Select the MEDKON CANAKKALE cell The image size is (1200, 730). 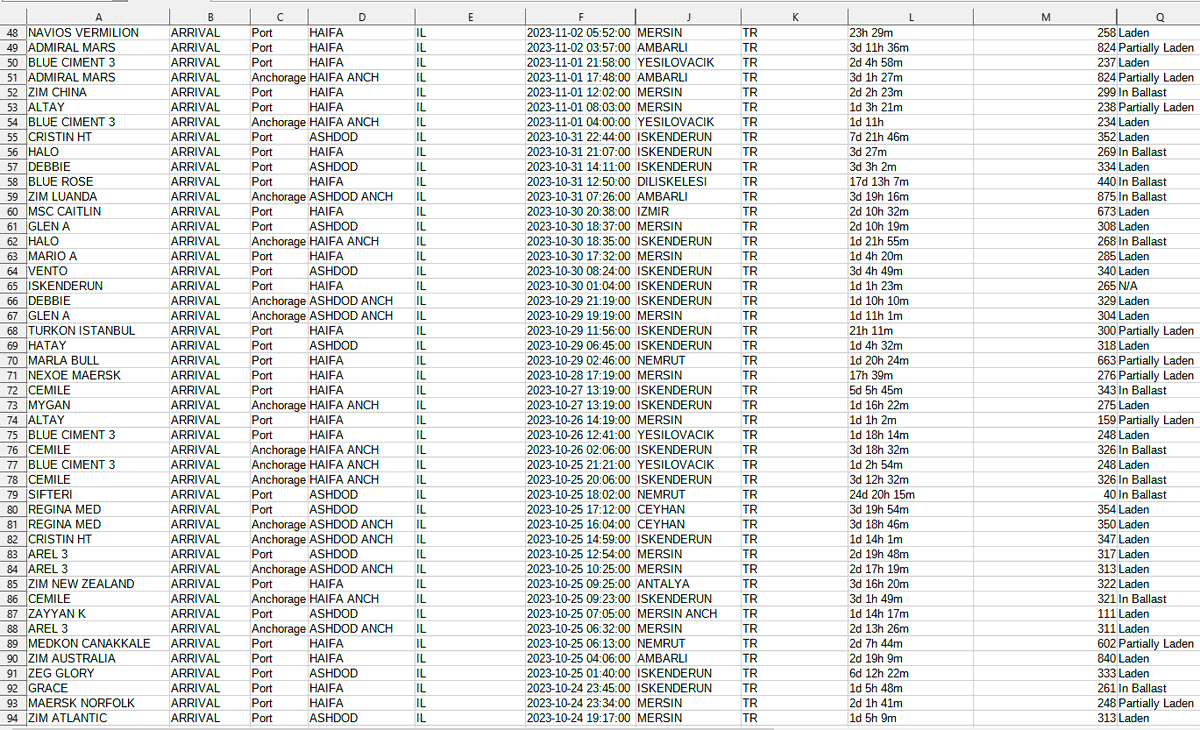coord(97,644)
